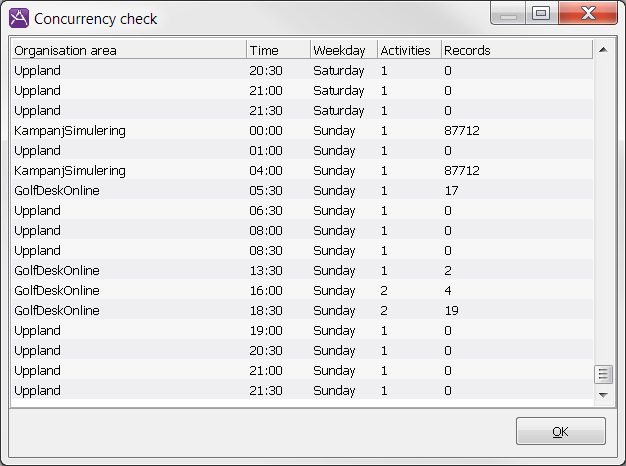
Task: Sort by Time column header
Action: click(x=278, y=50)
